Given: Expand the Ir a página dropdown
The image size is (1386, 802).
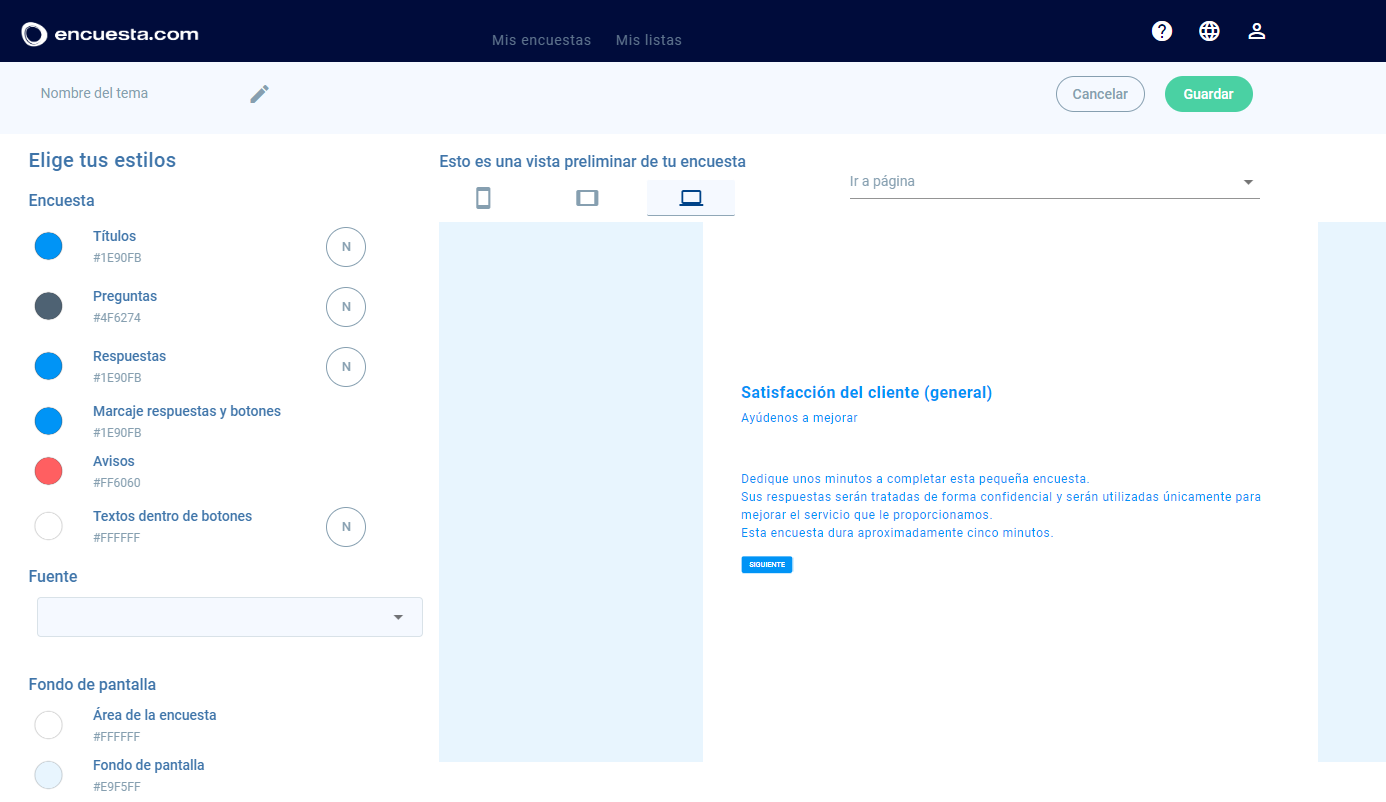Looking at the screenshot, I should point(1054,182).
